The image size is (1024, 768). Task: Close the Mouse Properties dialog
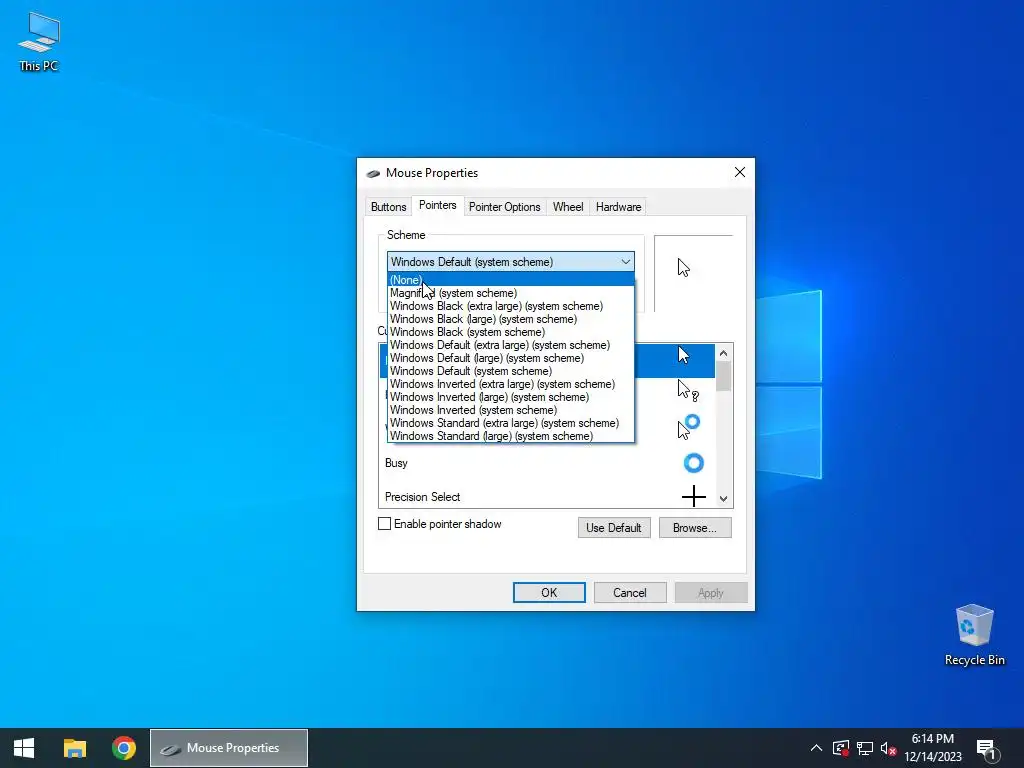click(x=739, y=172)
